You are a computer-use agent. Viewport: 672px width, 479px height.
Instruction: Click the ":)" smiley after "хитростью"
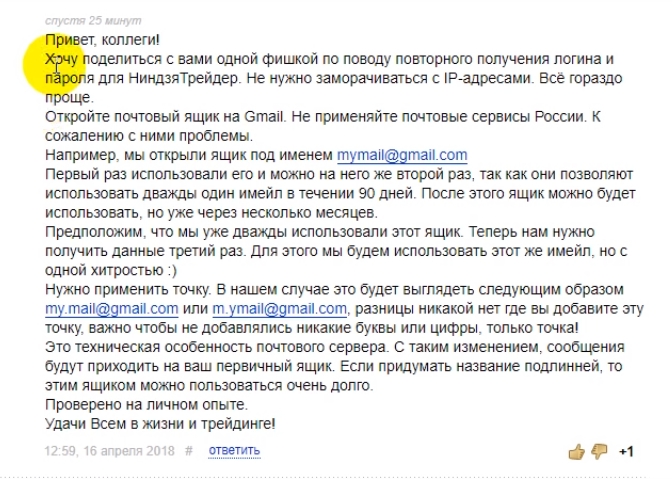click(x=177, y=270)
